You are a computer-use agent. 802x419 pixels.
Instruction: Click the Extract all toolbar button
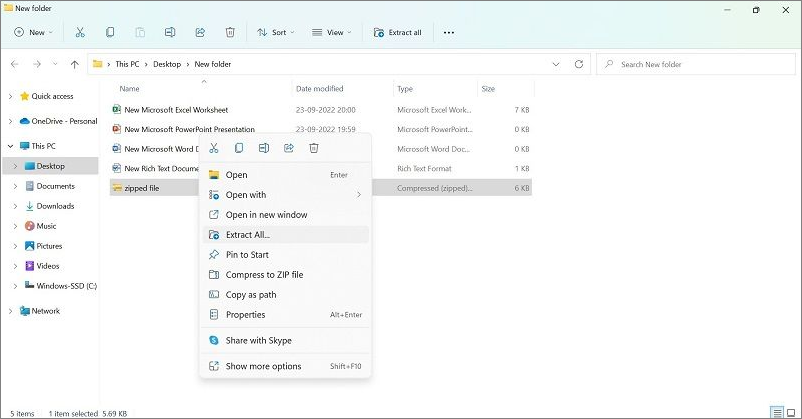397,32
